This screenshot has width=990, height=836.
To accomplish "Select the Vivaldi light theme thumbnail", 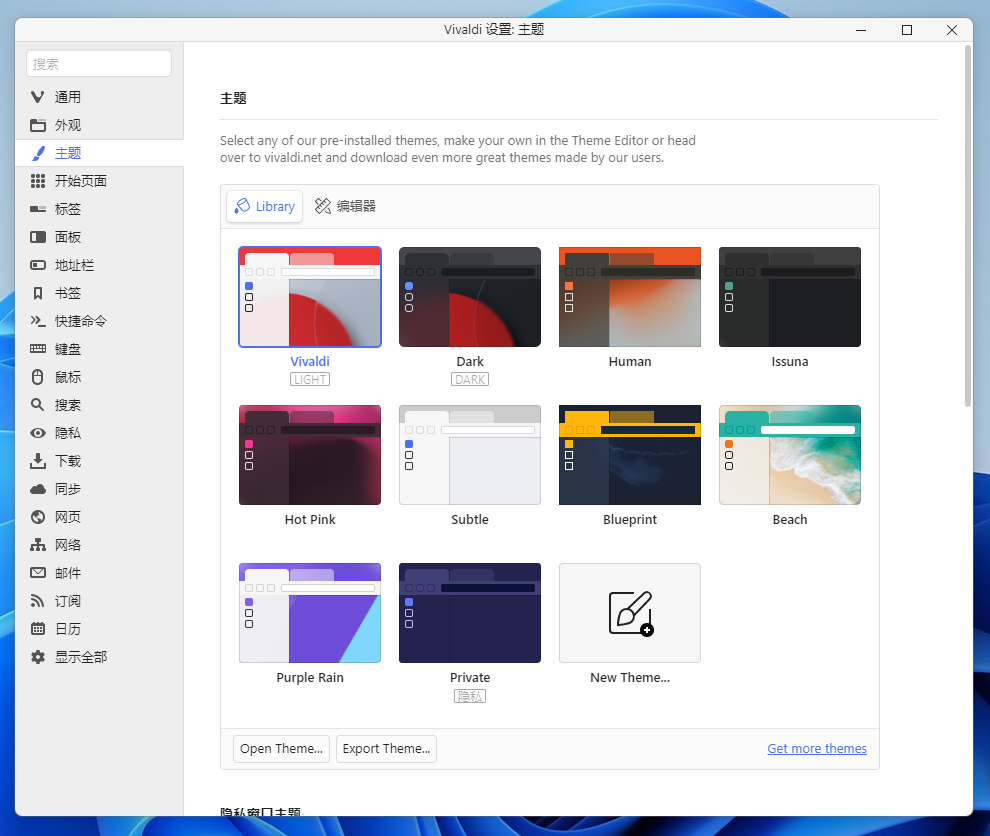I will click(x=310, y=297).
